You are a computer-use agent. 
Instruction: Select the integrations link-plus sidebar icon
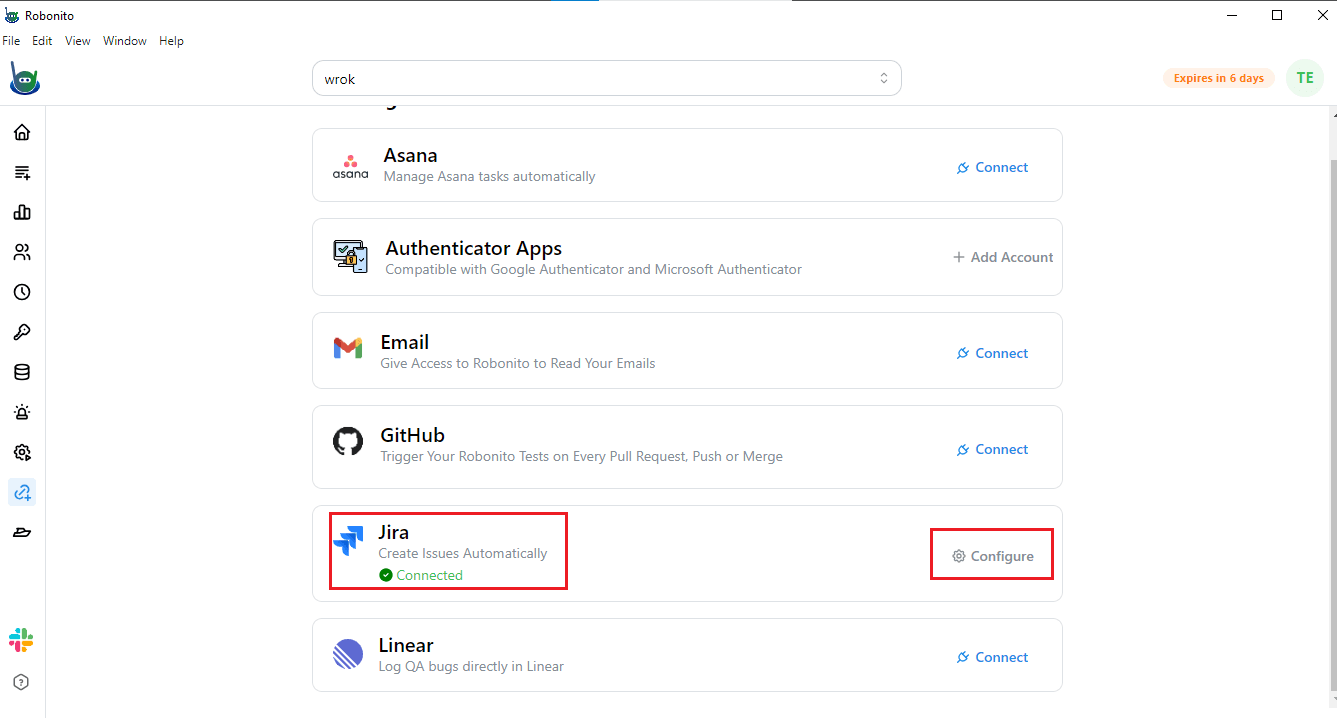click(x=22, y=492)
